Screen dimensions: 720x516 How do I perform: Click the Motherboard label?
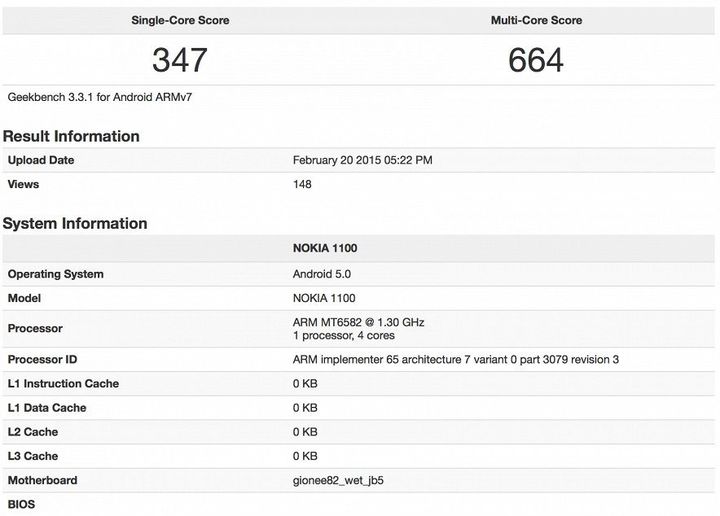(42, 481)
